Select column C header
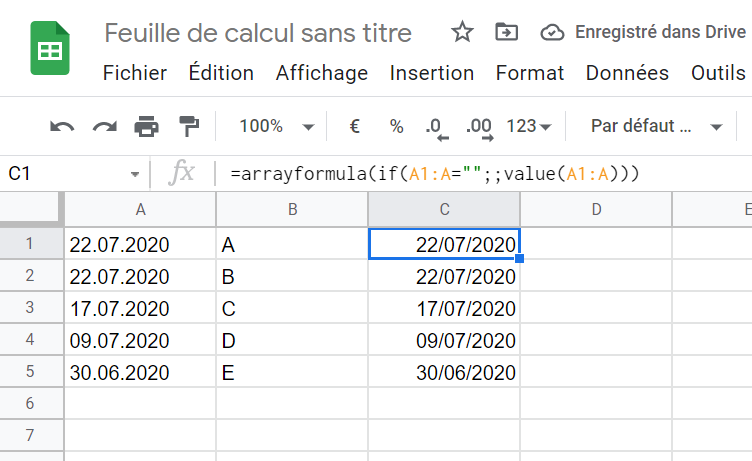 point(444,210)
